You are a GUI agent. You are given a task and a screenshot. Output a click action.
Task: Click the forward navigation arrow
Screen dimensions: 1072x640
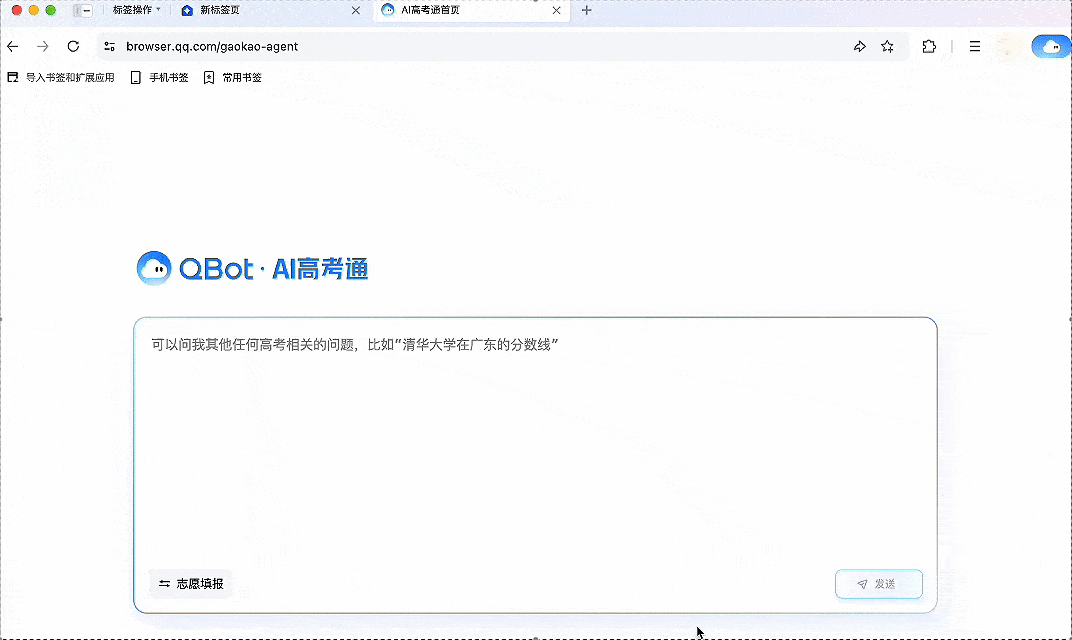coord(43,46)
